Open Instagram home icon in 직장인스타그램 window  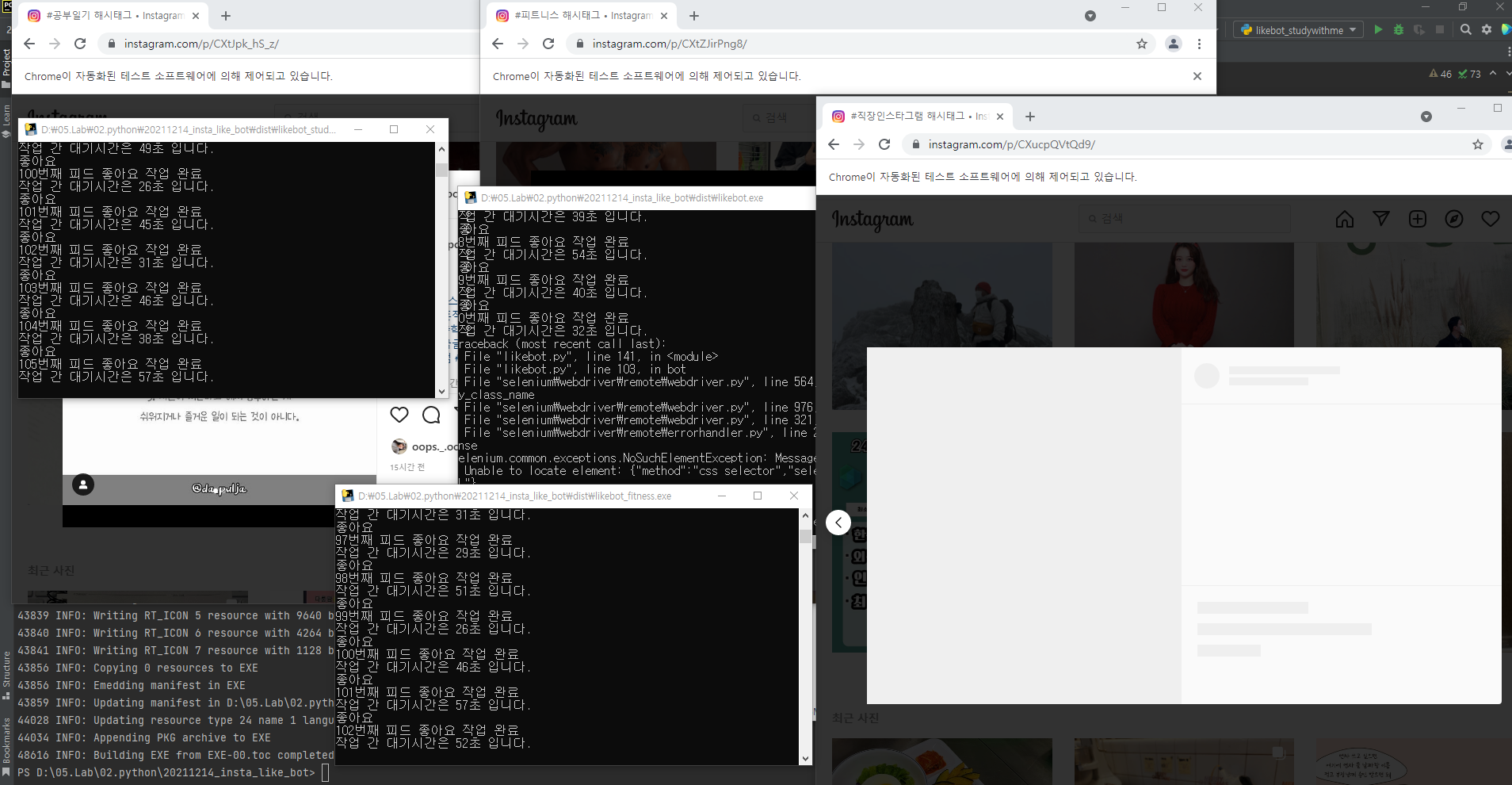click(1345, 219)
